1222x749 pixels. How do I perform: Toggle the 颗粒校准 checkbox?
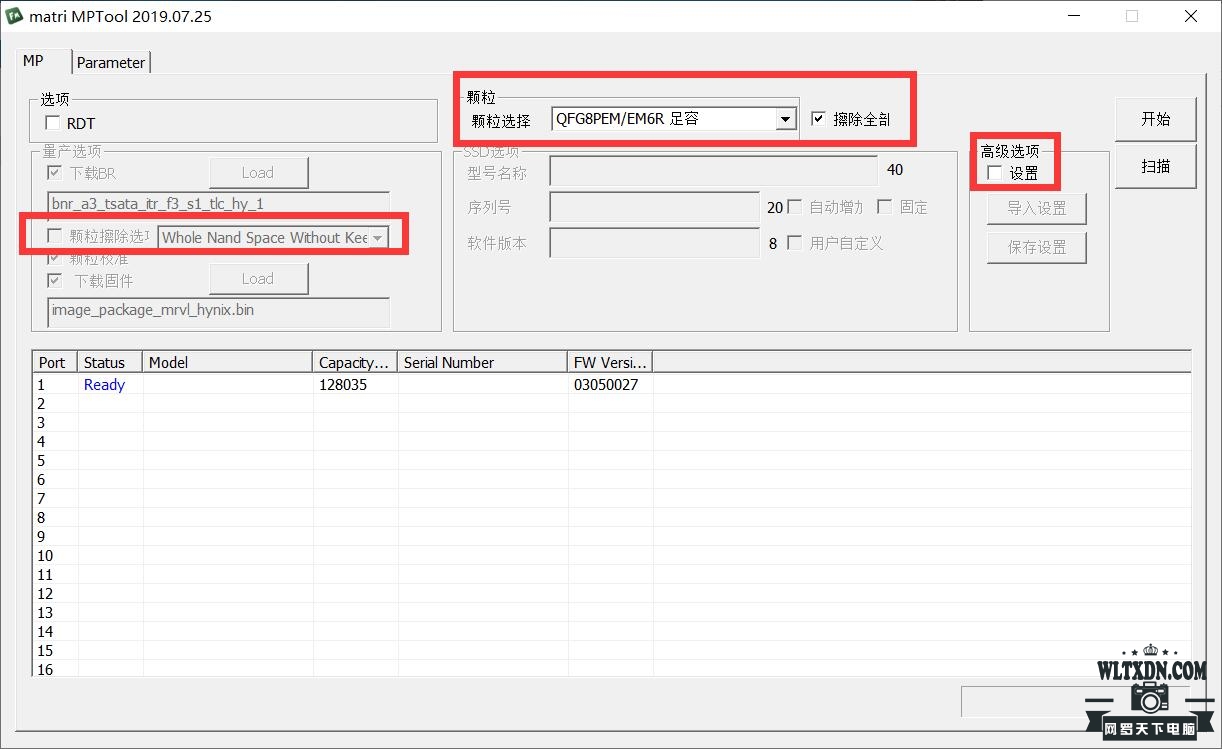(54, 258)
